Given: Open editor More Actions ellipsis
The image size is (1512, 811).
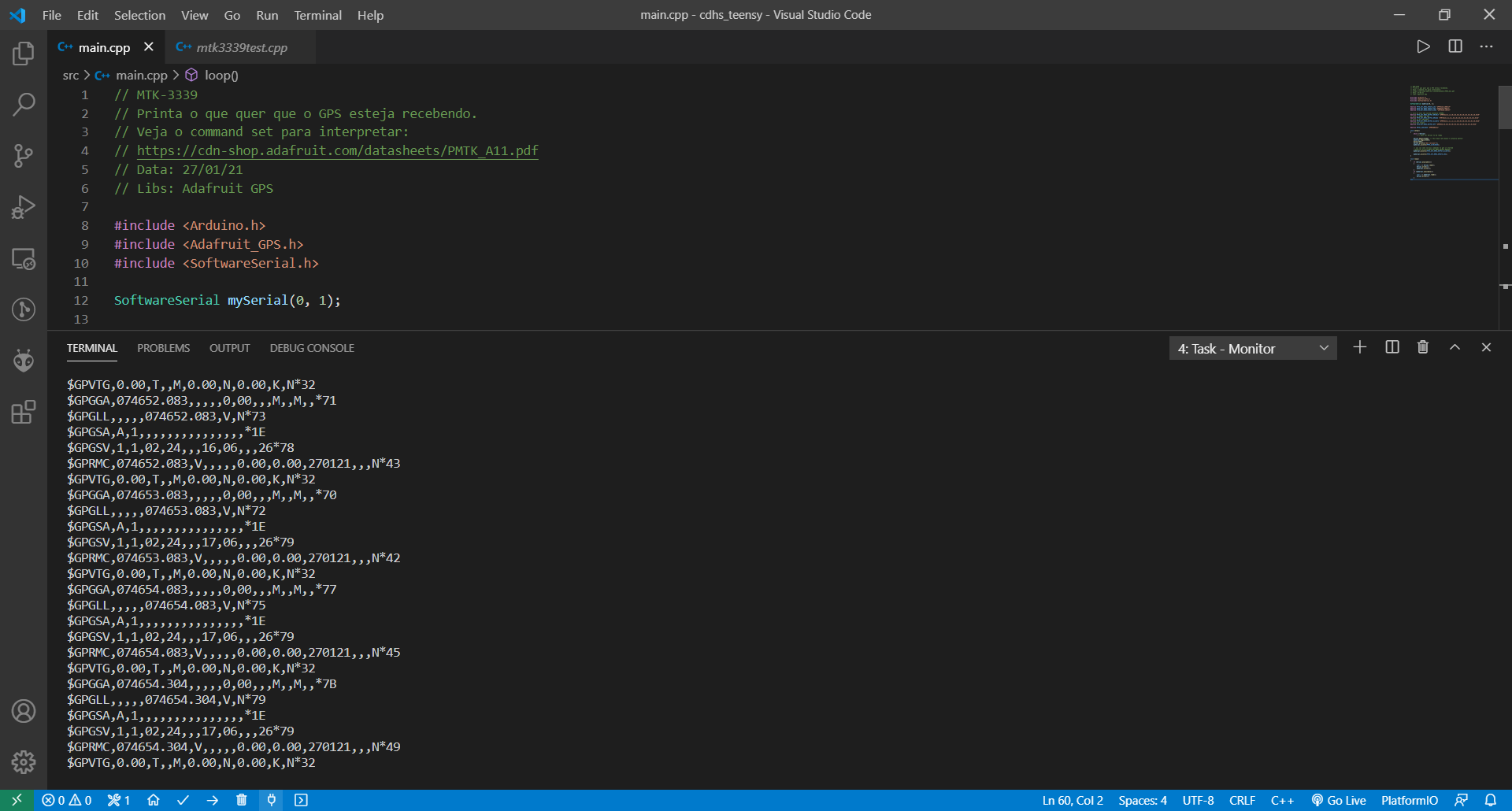Looking at the screenshot, I should coord(1486,46).
